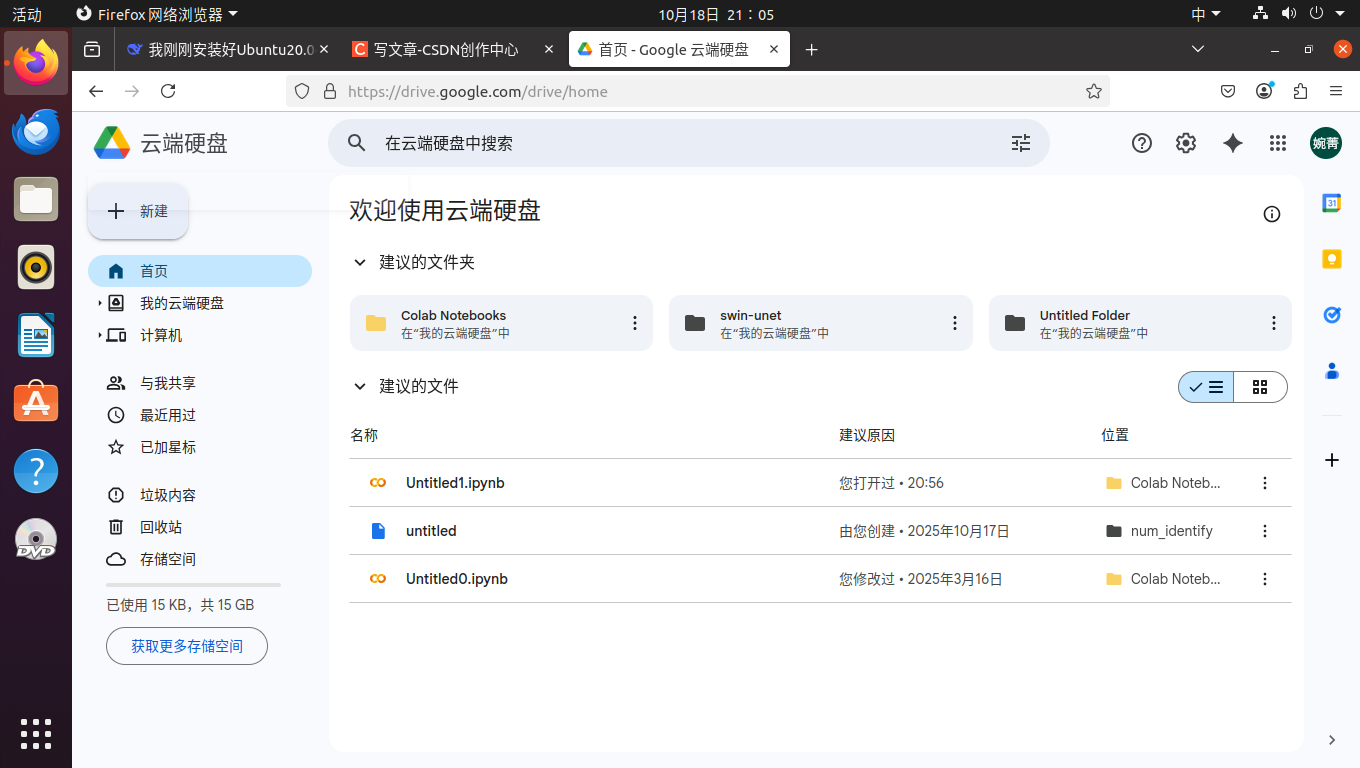Collapse suggested files section
The height and width of the screenshot is (768, 1360).
[359, 387]
